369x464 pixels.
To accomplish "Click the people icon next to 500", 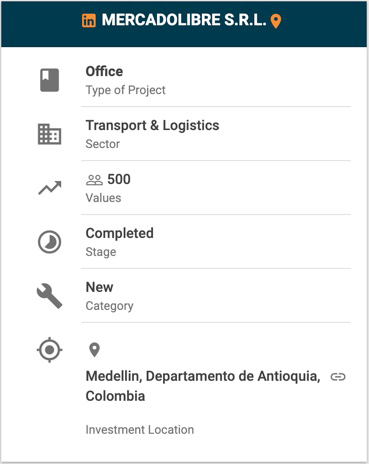I will tap(94, 180).
